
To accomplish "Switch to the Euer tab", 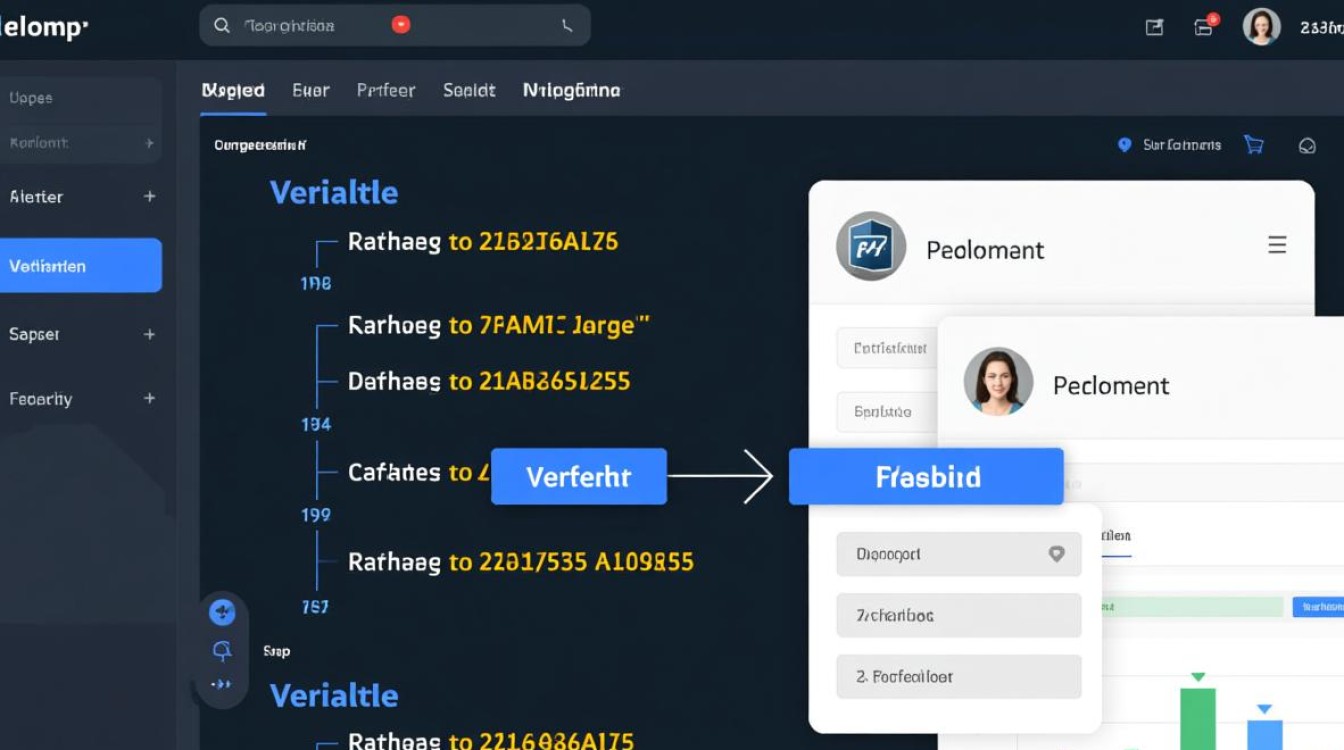I will coord(310,90).
